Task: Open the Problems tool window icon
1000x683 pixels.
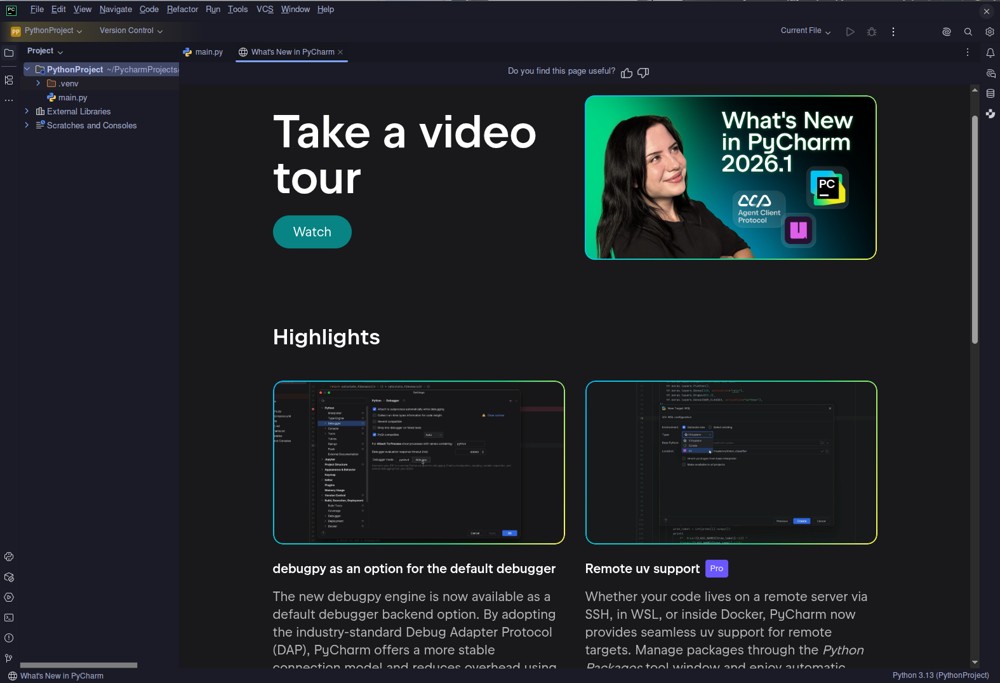Action: tap(9, 638)
